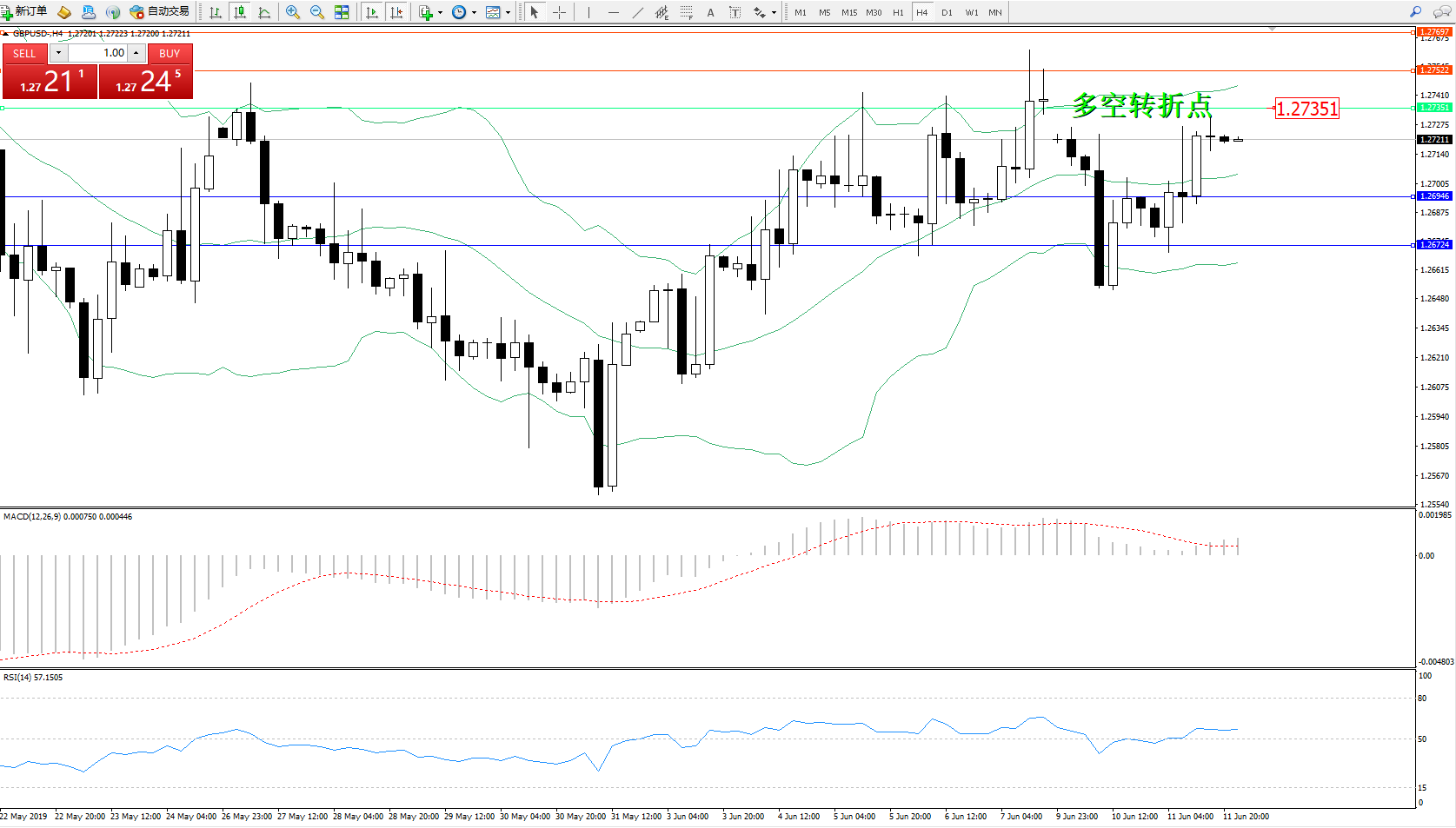Click the Zoom Out magnifier icon

[317, 12]
